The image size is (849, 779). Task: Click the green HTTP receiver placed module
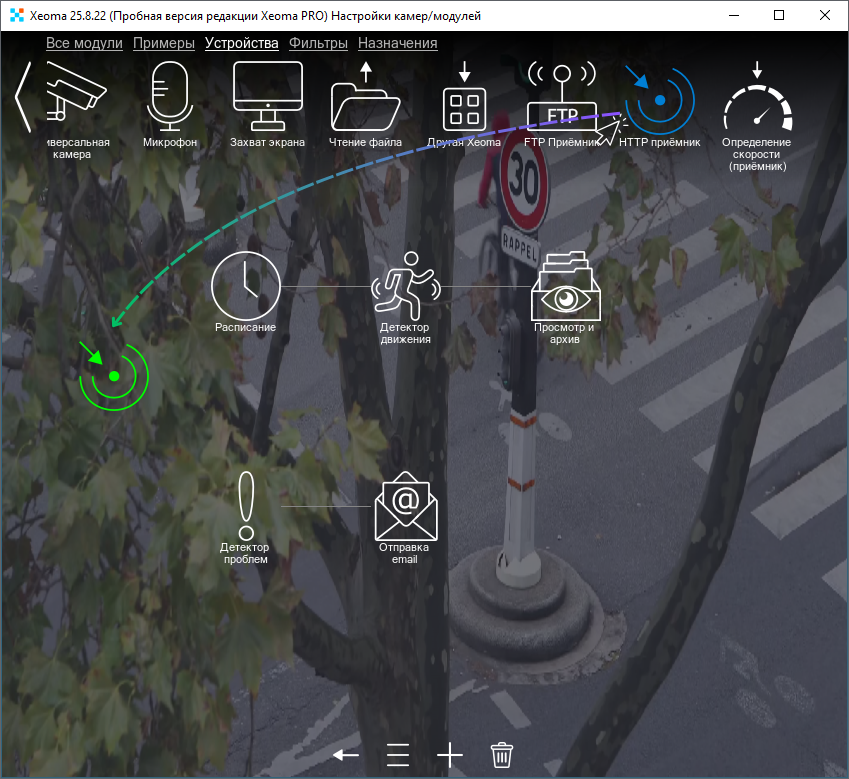[x=114, y=376]
